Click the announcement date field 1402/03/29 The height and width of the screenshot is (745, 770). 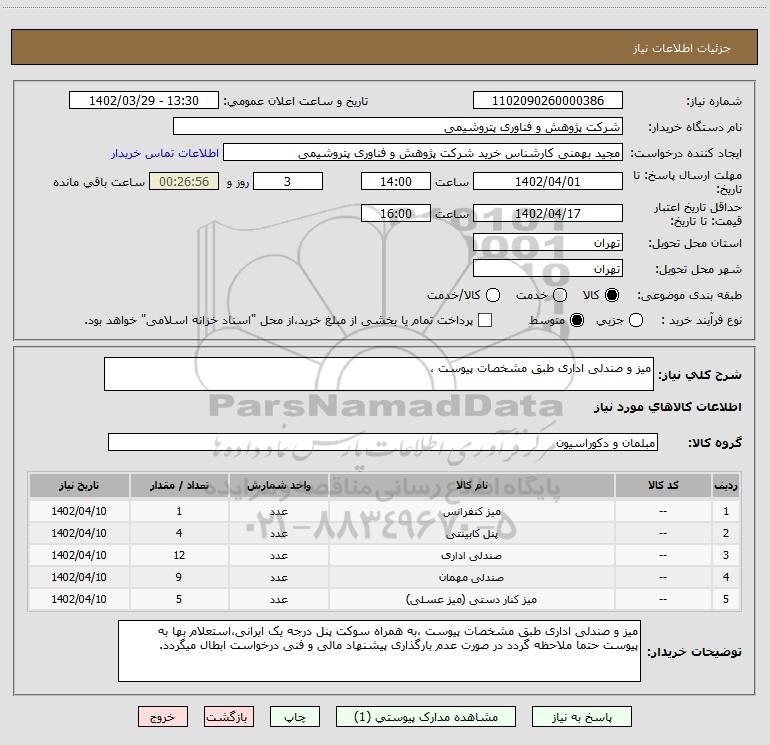[144, 100]
